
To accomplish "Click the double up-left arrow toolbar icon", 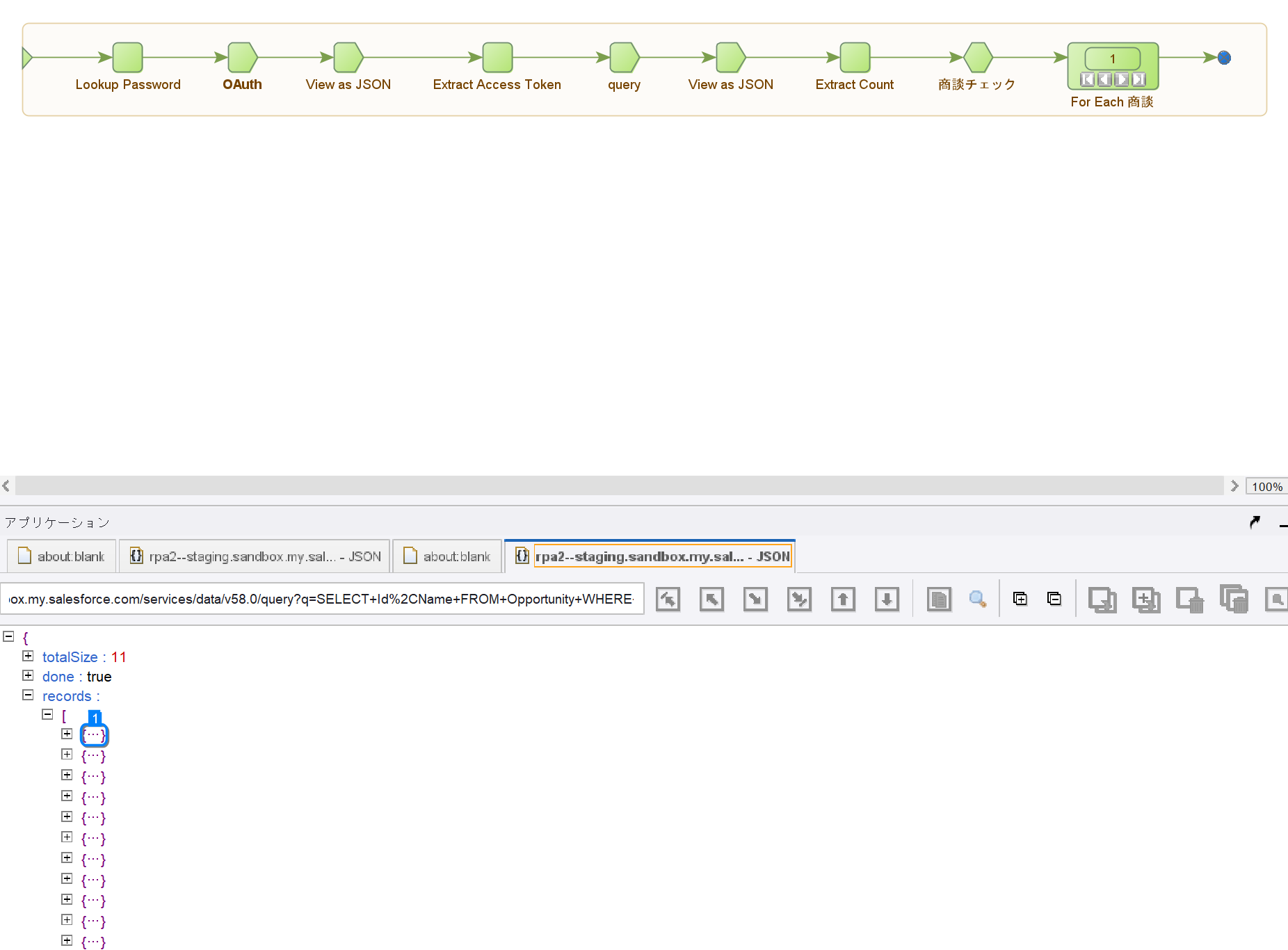I will 668,599.
